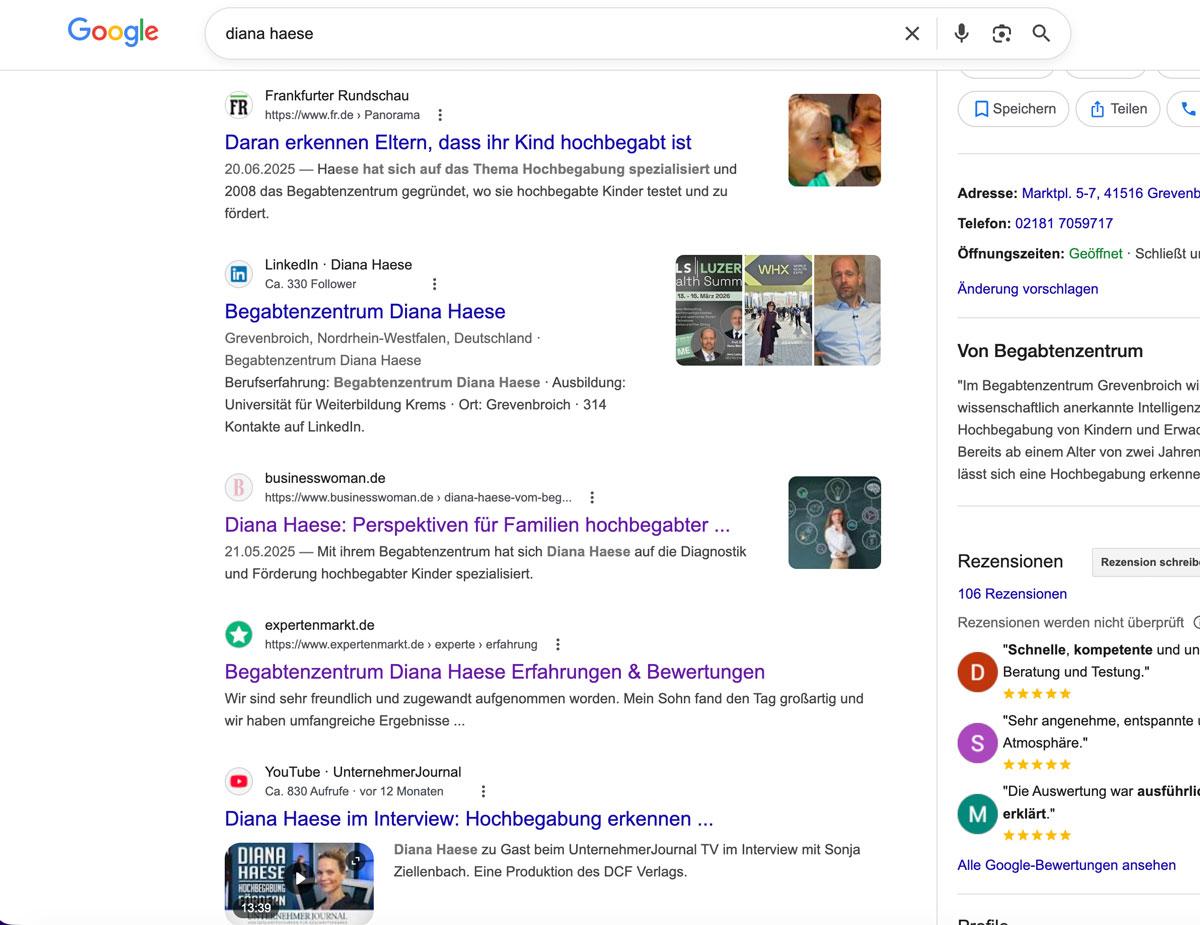Call phone number 02181 7059717
1200x925 pixels.
coord(1064,223)
